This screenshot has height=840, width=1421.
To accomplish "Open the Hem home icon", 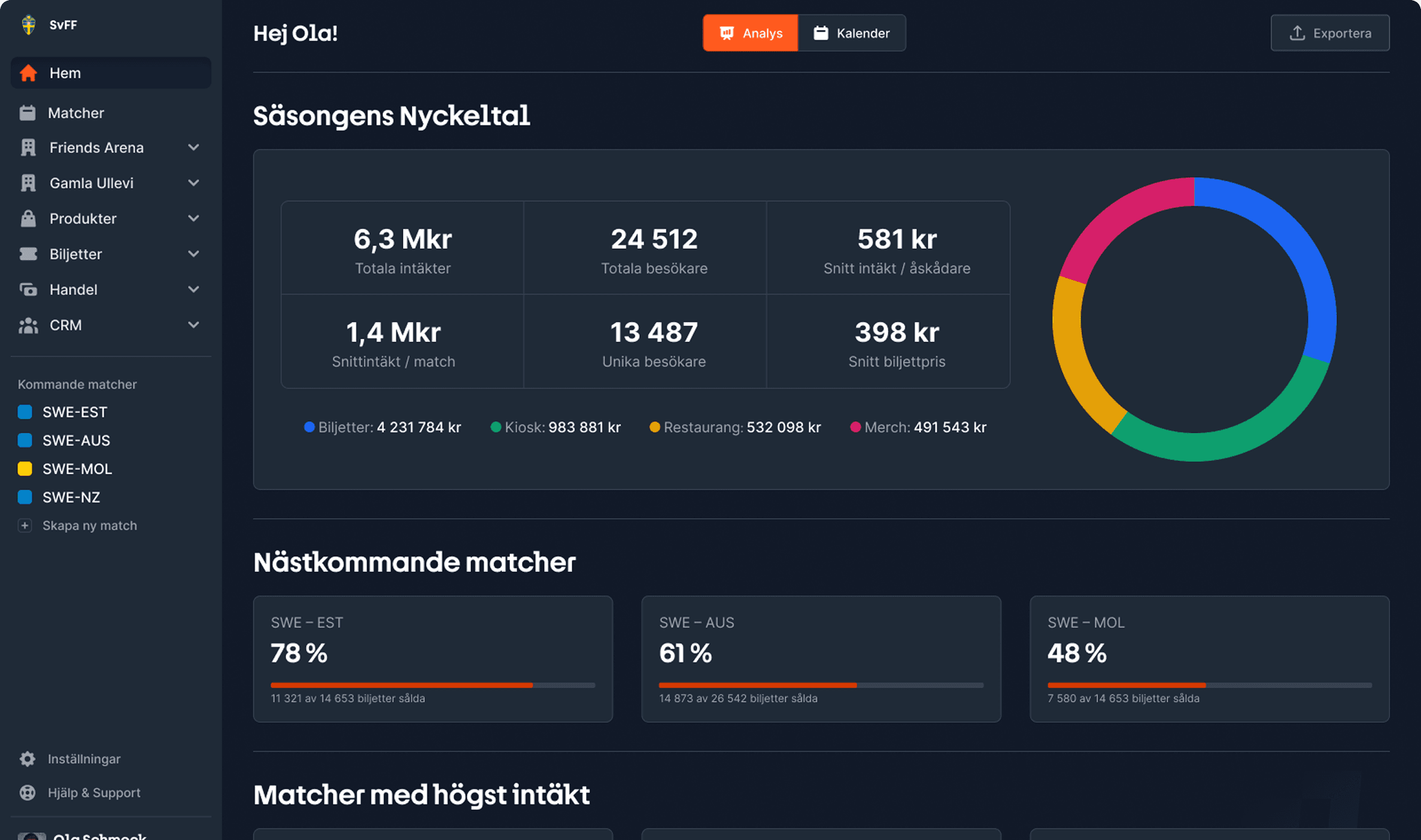I will tap(28, 72).
